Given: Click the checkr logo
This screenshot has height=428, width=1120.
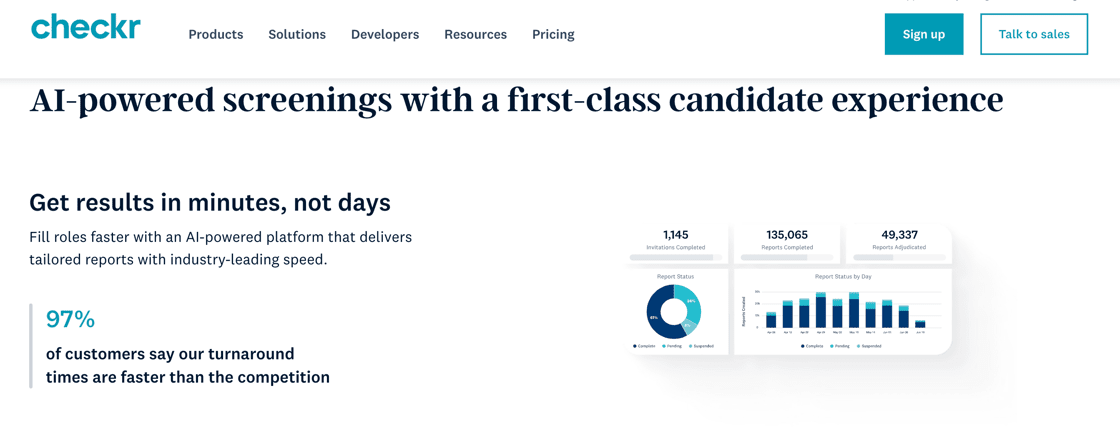Looking at the screenshot, I should [86, 28].
